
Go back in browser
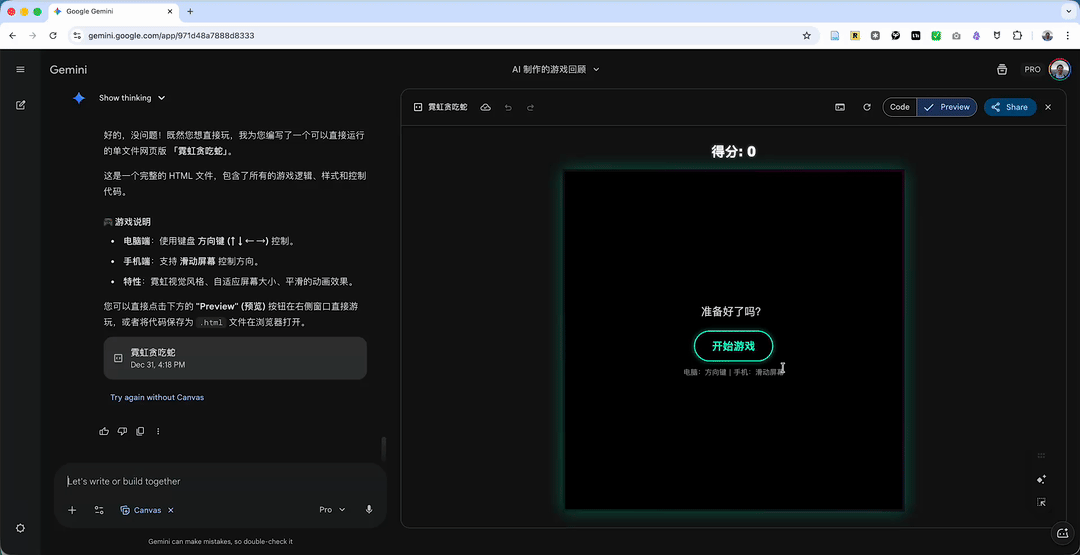point(12,36)
